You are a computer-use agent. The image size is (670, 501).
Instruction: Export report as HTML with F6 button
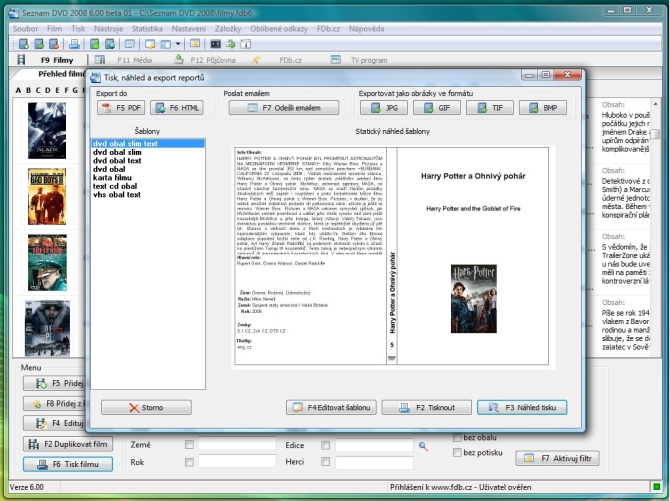point(177,108)
